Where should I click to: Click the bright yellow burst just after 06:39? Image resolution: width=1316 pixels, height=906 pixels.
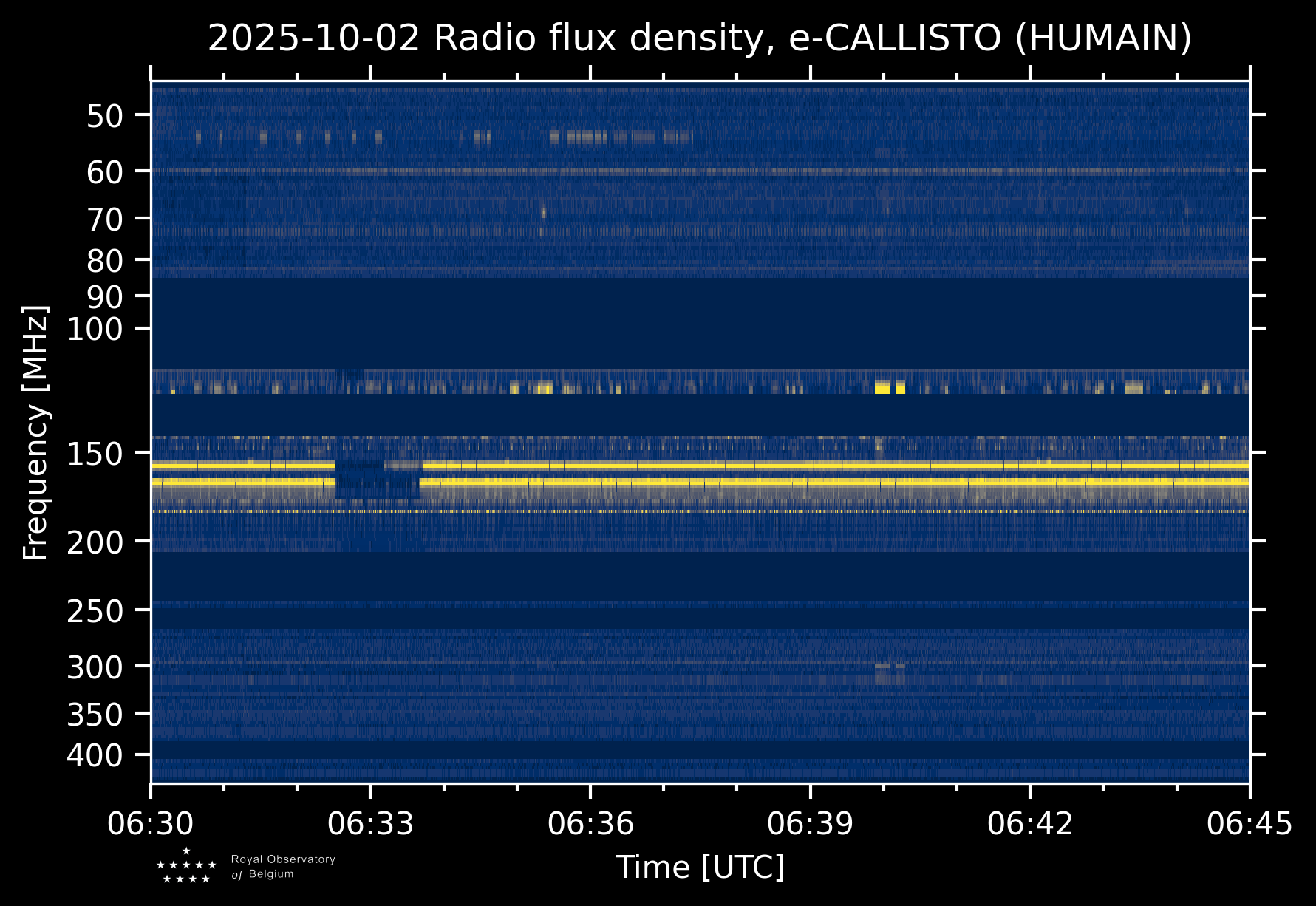882,386
